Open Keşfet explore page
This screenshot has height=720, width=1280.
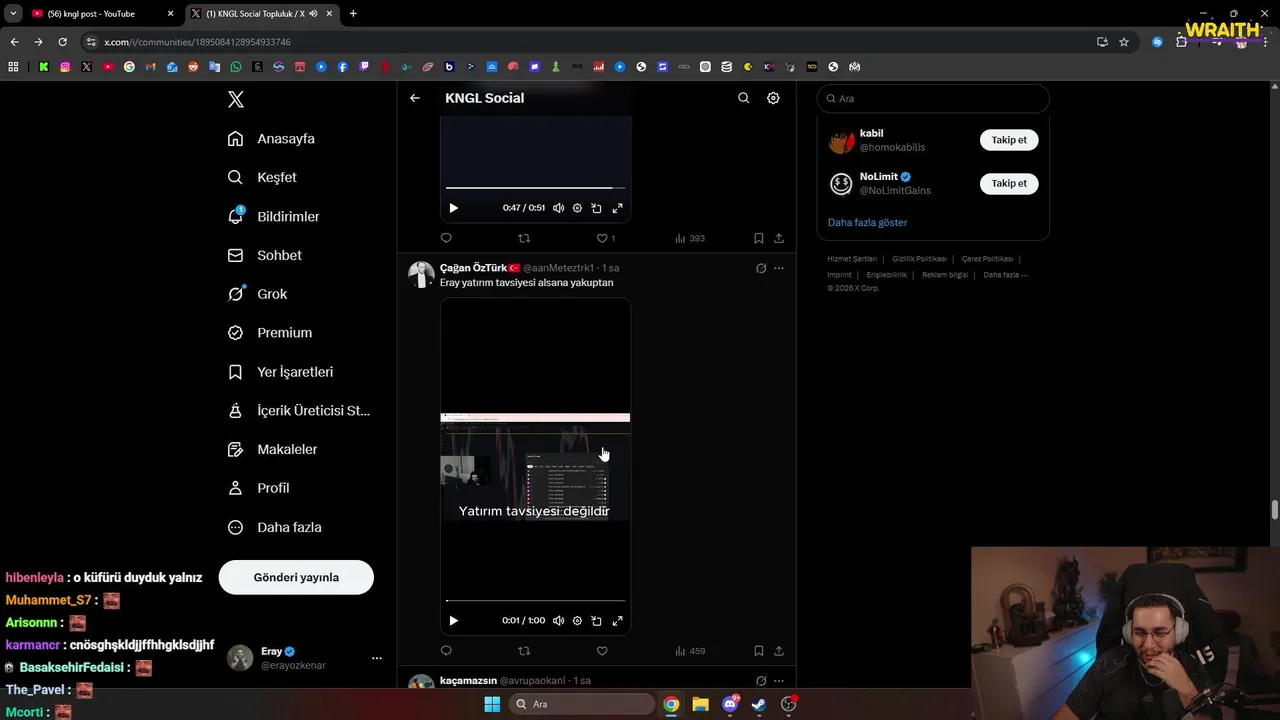pyautogui.click(x=262, y=177)
